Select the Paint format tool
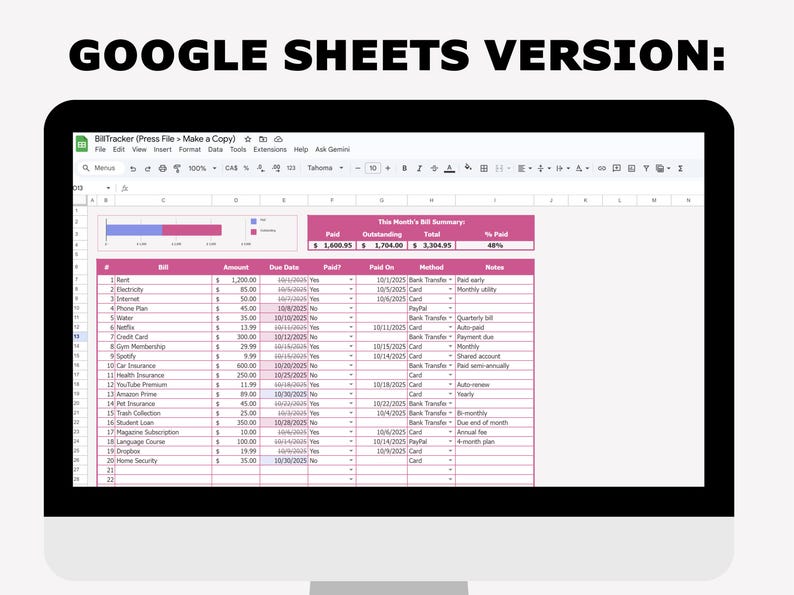 pyautogui.click(x=177, y=169)
